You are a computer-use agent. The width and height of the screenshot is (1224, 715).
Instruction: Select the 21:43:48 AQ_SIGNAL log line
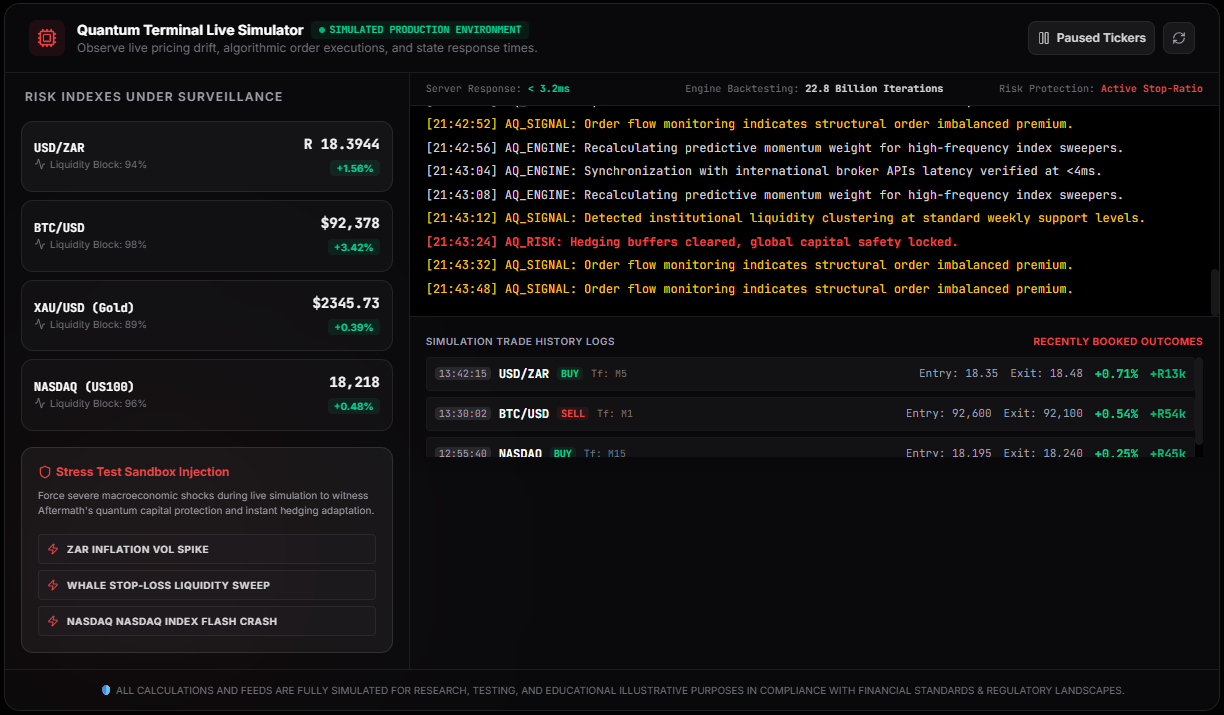(749, 289)
